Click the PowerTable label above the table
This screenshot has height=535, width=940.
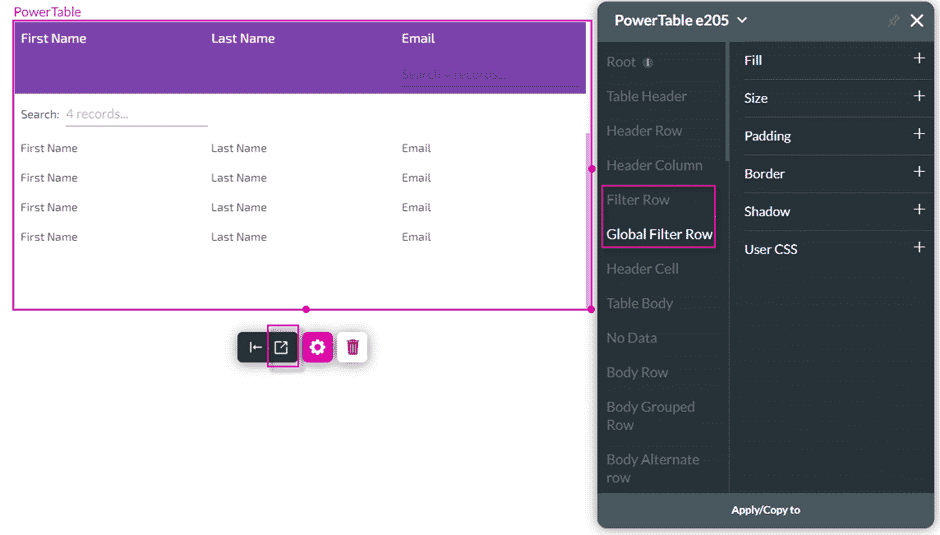pyautogui.click(x=47, y=11)
